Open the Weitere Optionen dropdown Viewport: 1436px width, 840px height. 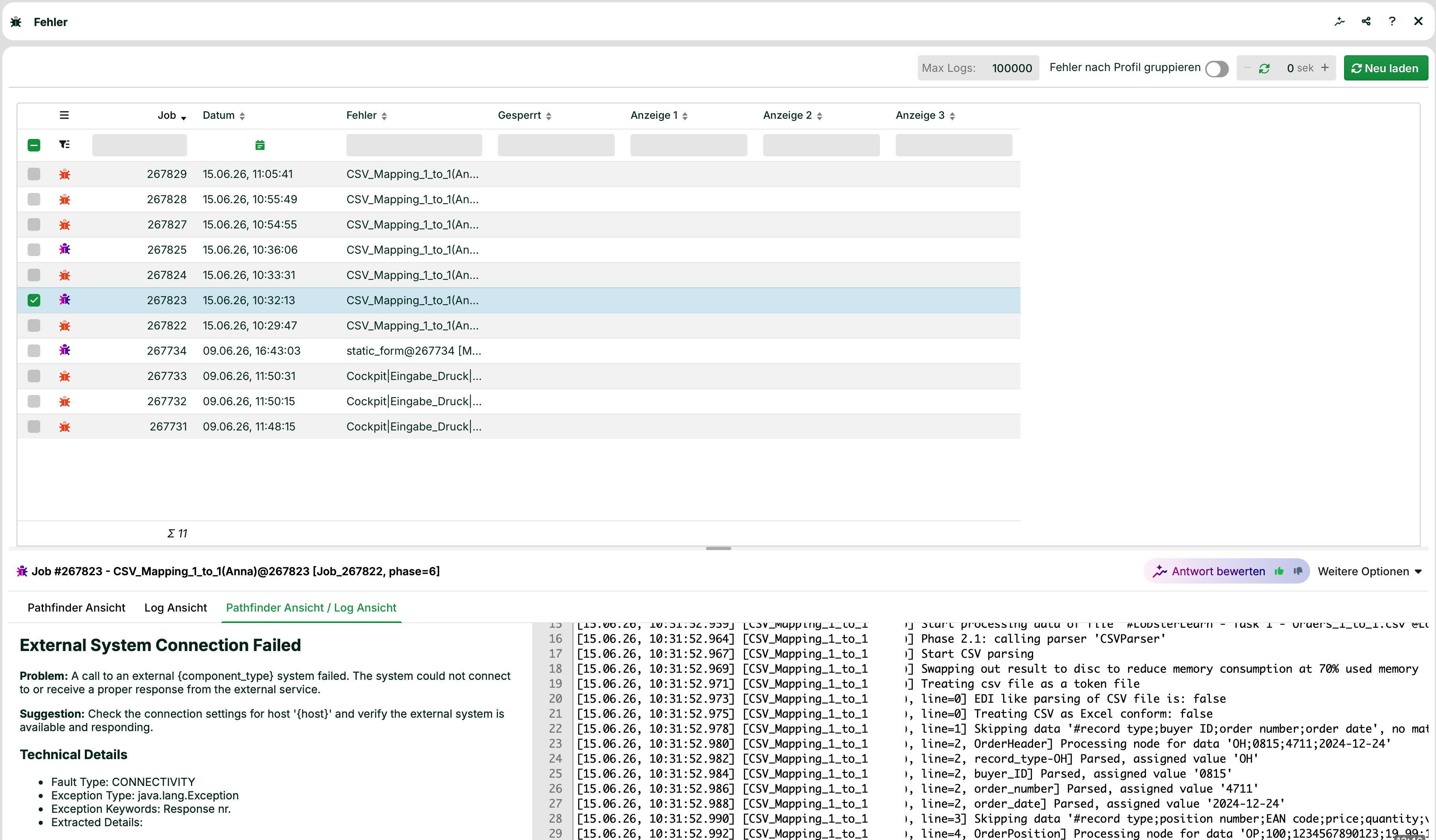click(x=1369, y=572)
